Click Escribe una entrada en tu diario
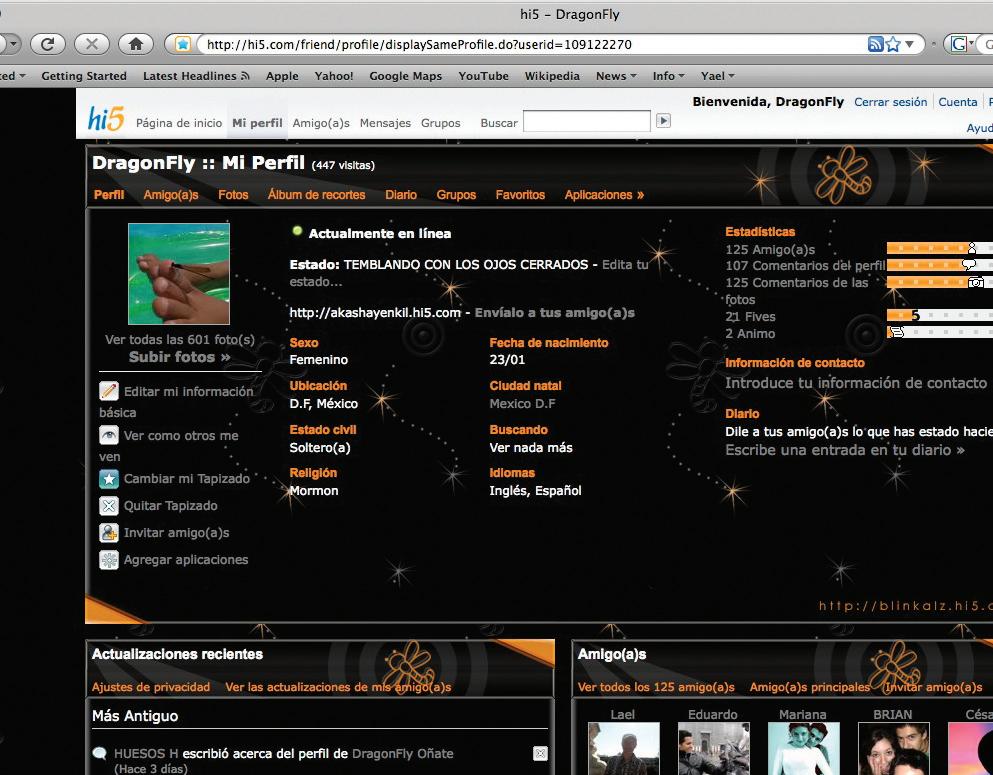Screen dimensions: 993x775 pyautogui.click(x=845, y=450)
